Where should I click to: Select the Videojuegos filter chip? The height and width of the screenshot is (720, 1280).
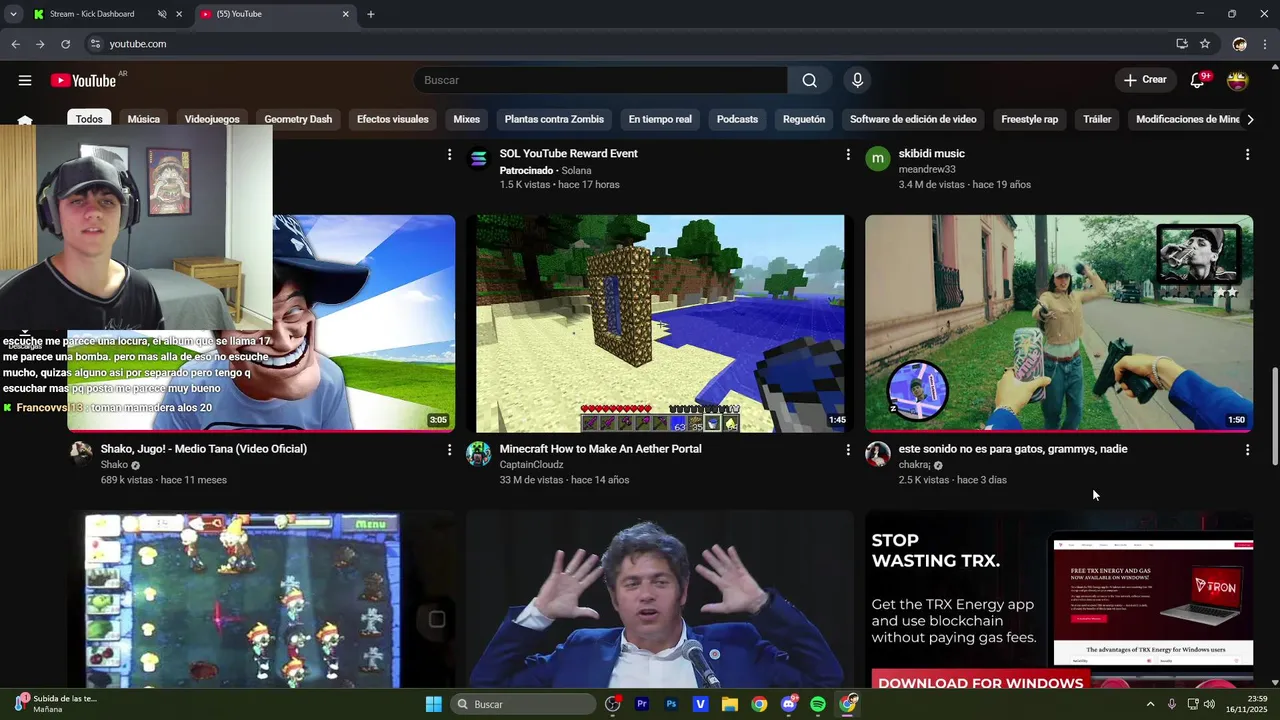(212, 119)
